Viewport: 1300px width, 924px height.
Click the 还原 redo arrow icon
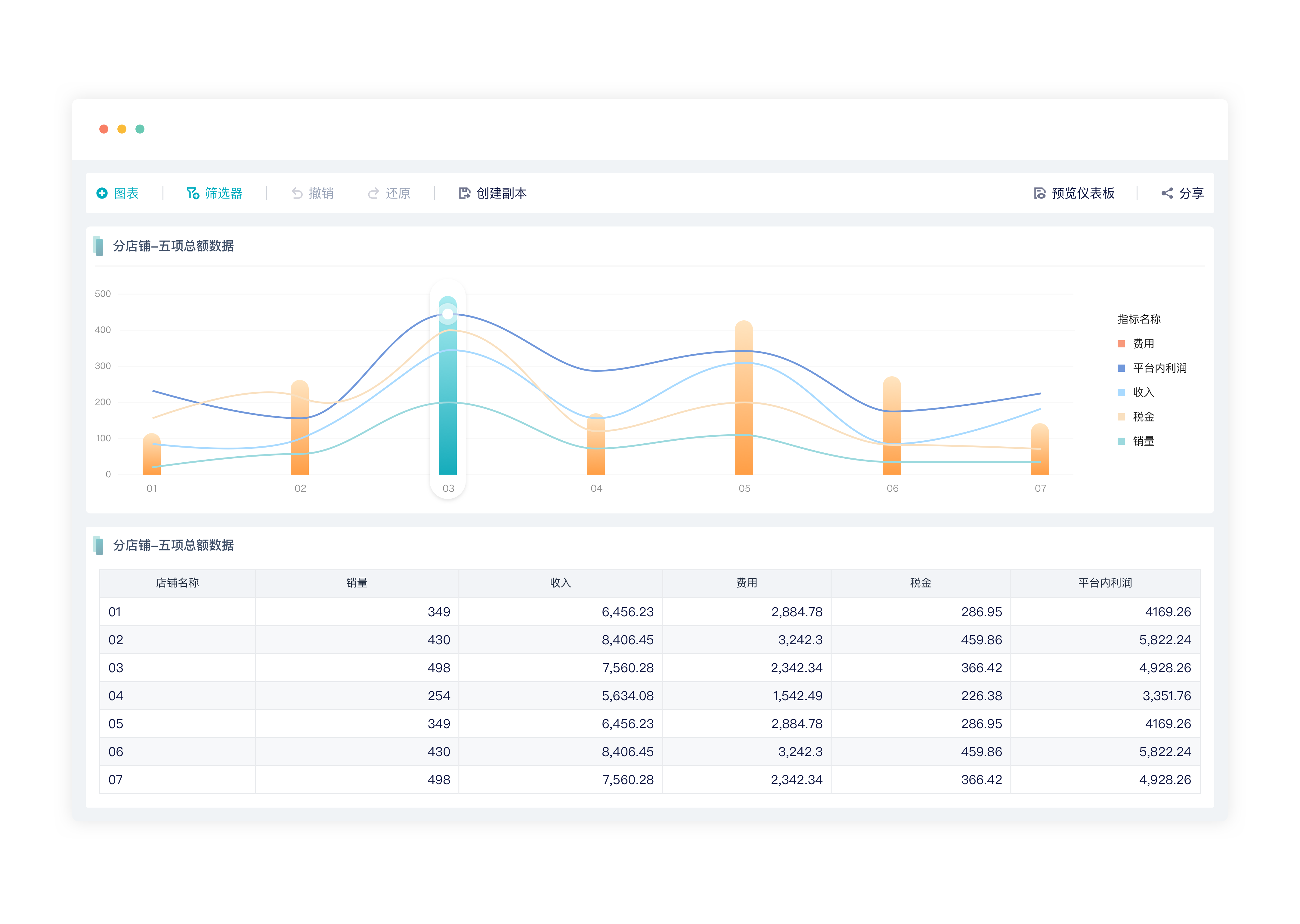pos(373,193)
